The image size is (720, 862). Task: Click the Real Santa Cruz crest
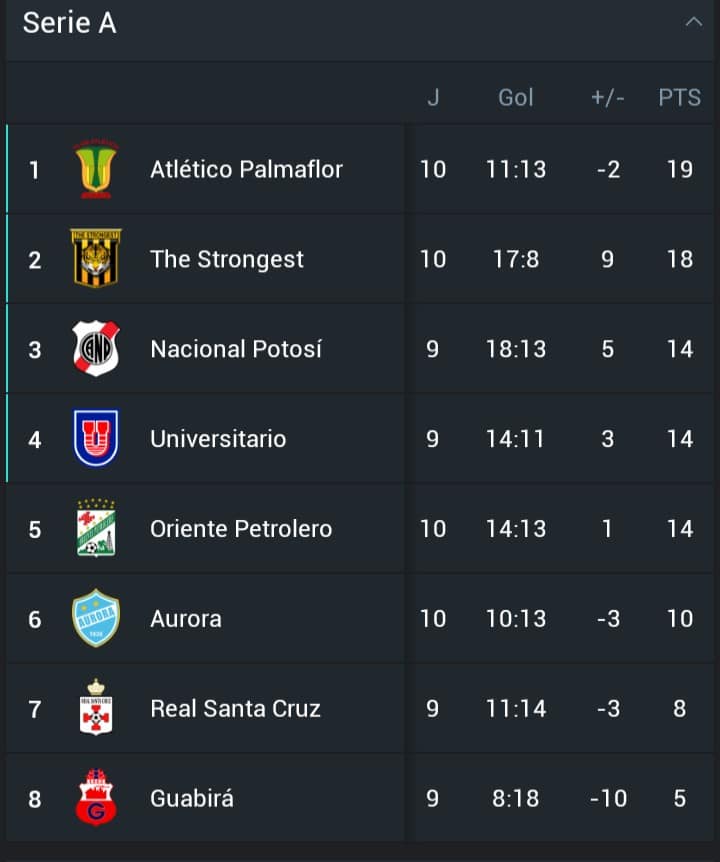(x=96, y=708)
